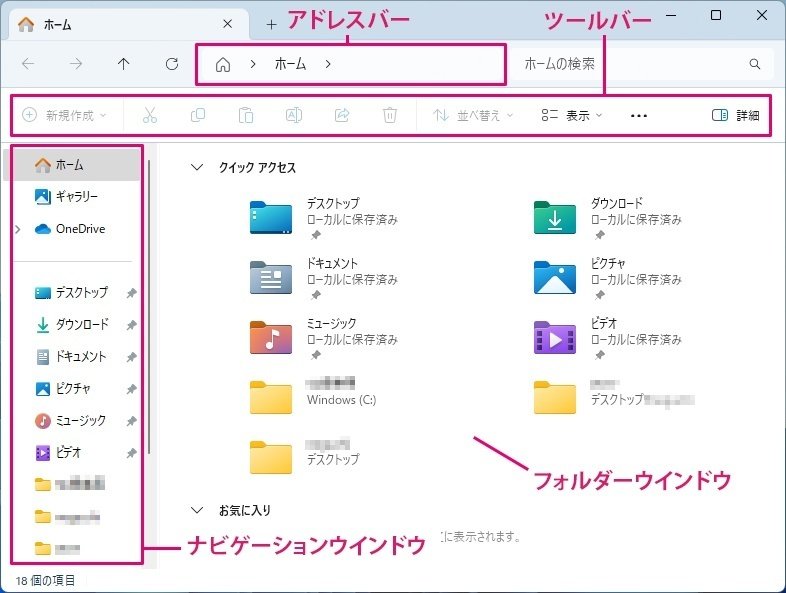Maximize the Explorer window
Image resolution: width=786 pixels, height=593 pixels.
coord(716,16)
